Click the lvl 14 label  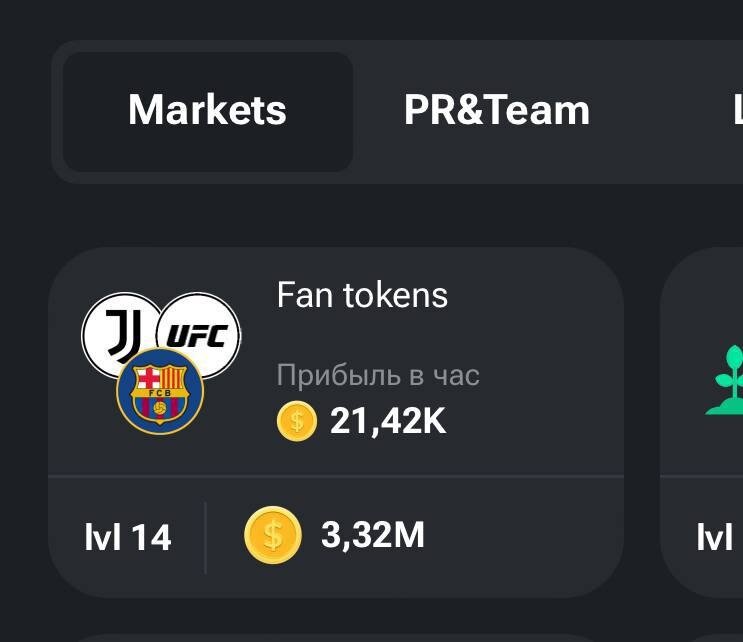click(127, 537)
